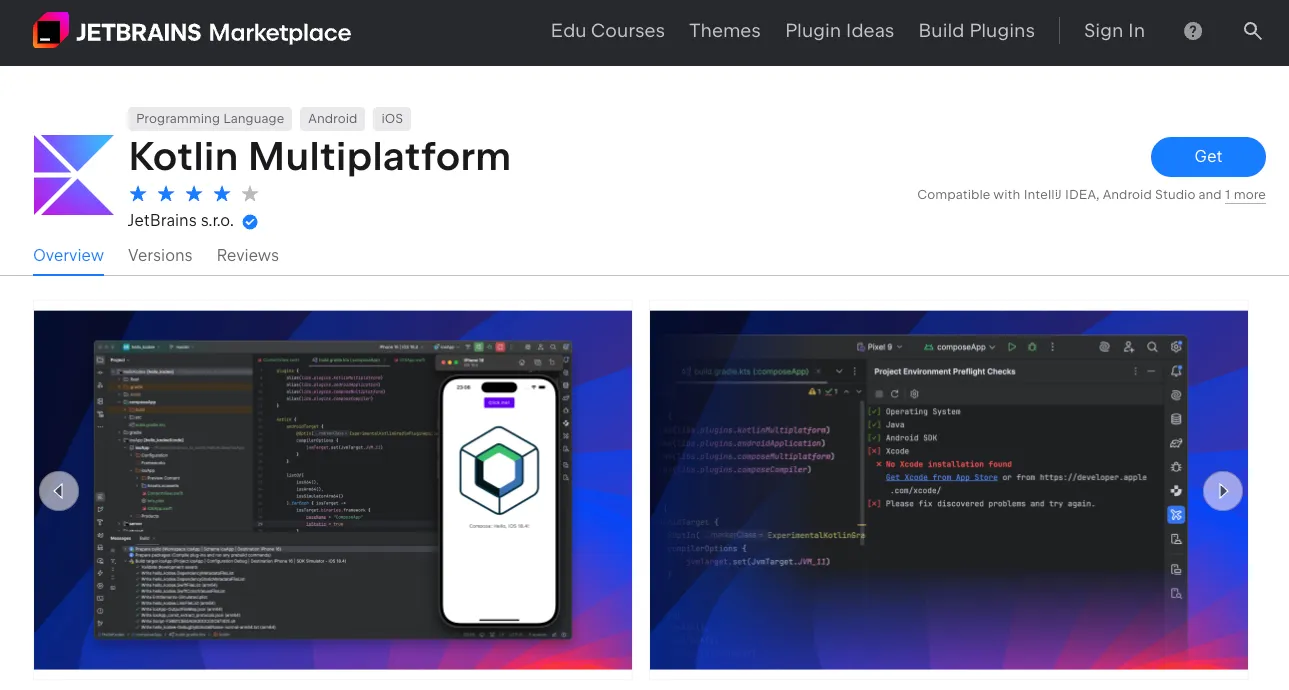Click the settings gear in Preflight Checks toolbar
This screenshot has width=1289, height=690.
click(914, 394)
